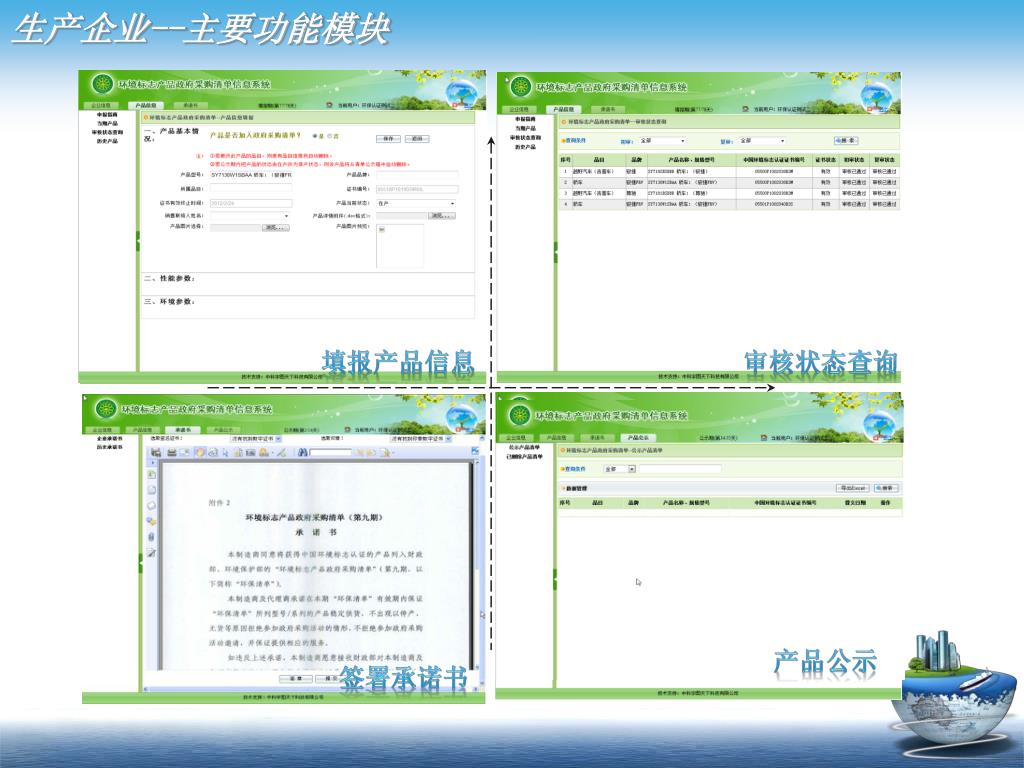Click the user icon before 当前用户 in 填报产品信息 panel
This screenshot has height=768, width=1024.
coord(330,105)
